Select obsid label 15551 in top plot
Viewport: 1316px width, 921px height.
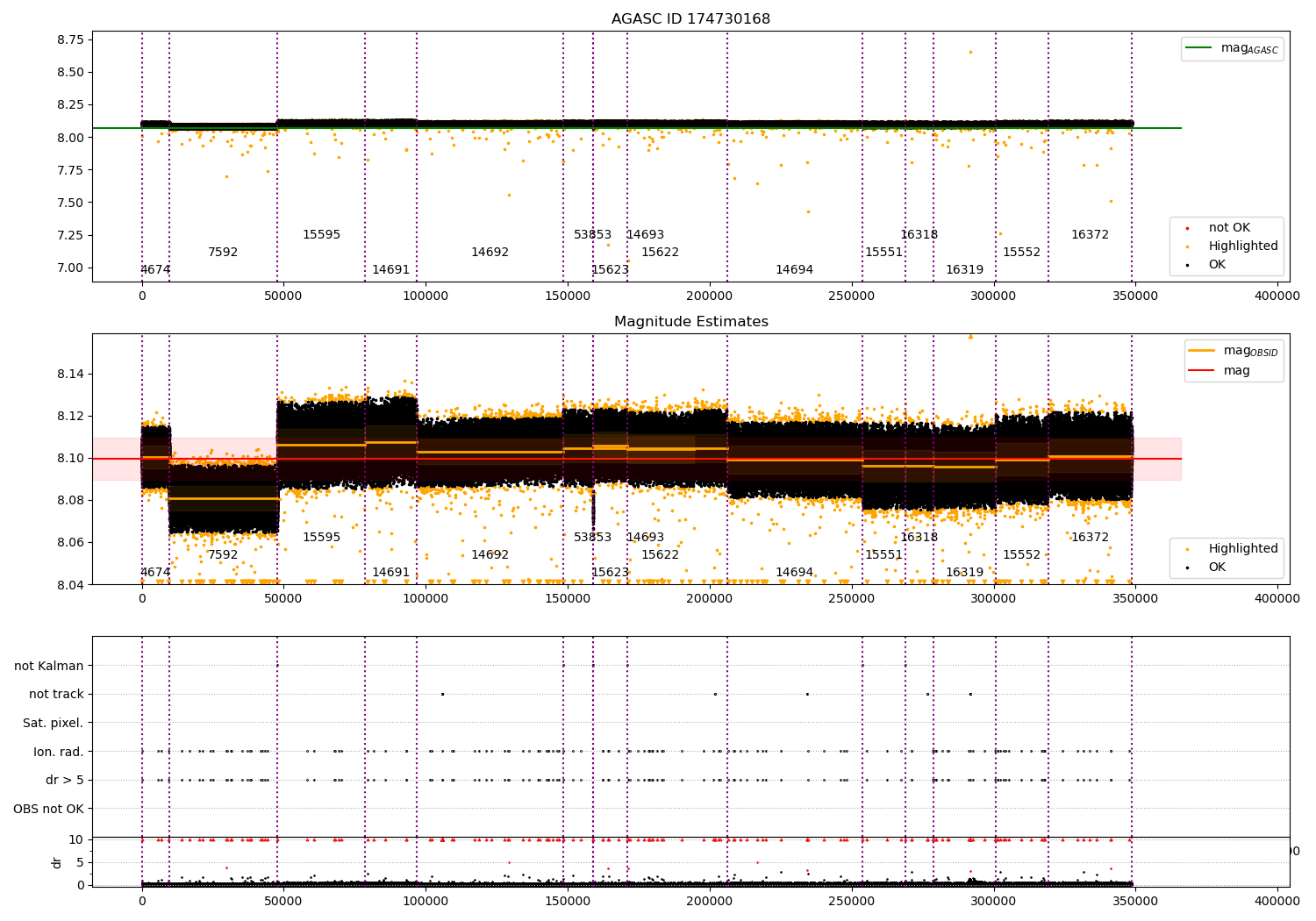point(883,253)
